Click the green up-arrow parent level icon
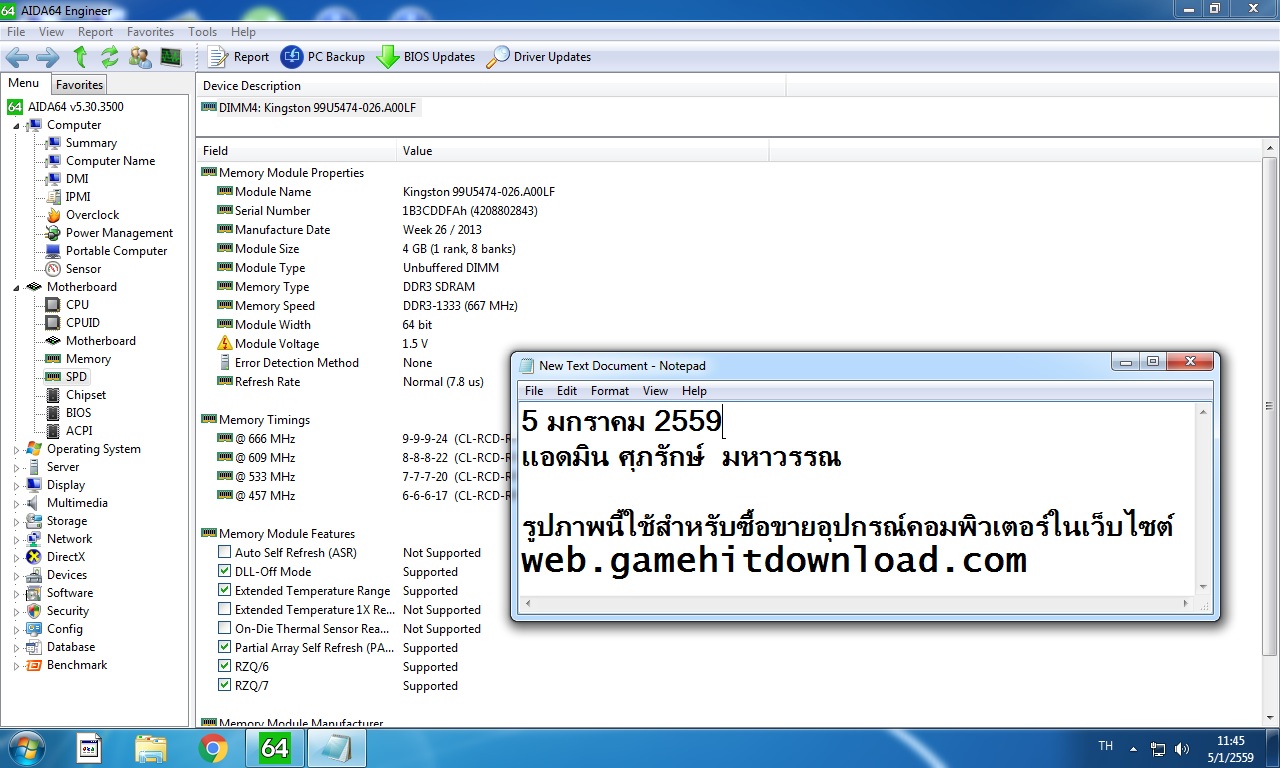 coord(80,57)
